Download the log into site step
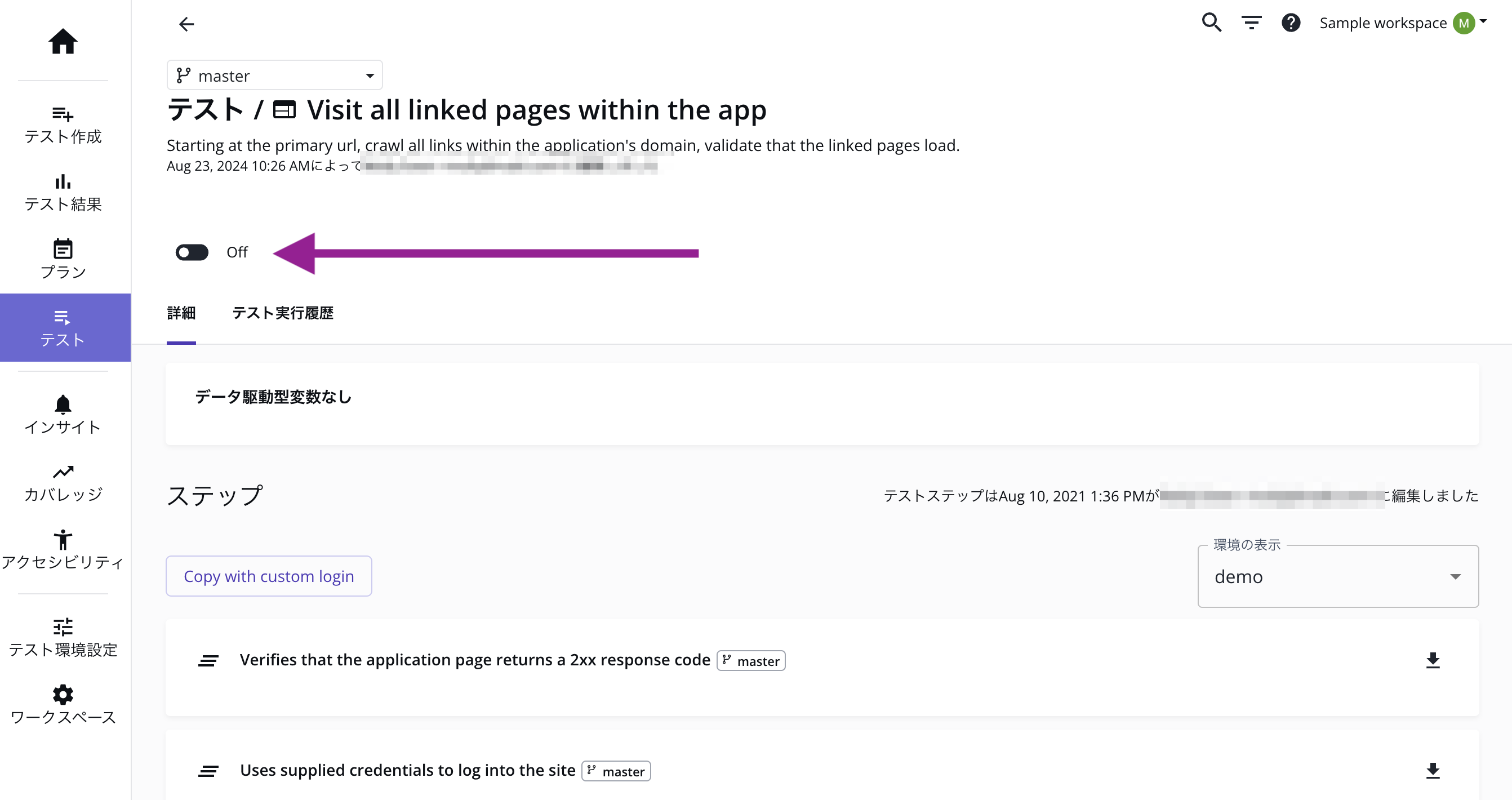 point(1433,771)
